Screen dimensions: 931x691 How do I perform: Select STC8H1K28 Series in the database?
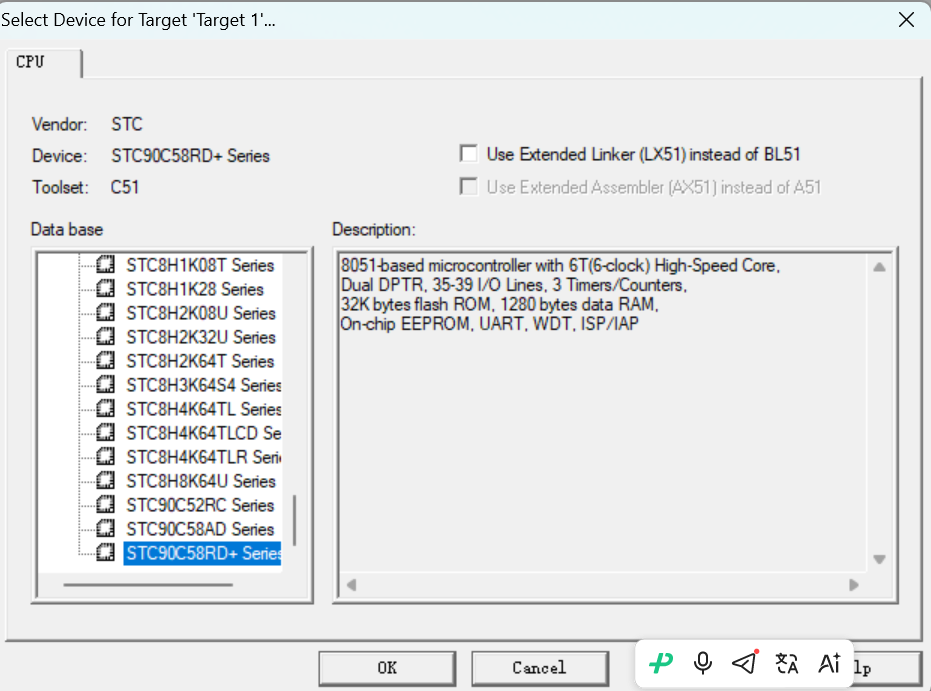click(195, 289)
